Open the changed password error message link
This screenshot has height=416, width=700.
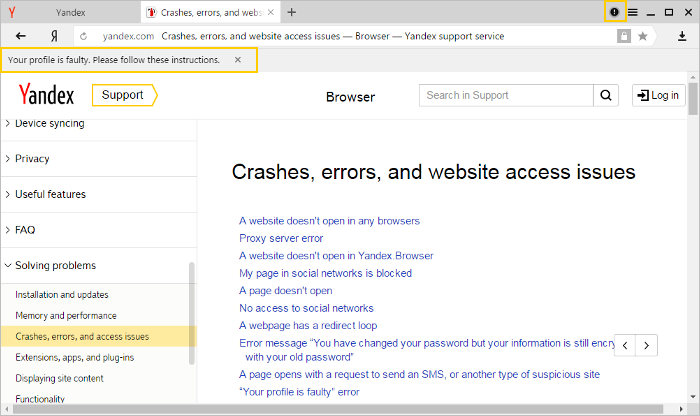pyautogui.click(x=427, y=350)
